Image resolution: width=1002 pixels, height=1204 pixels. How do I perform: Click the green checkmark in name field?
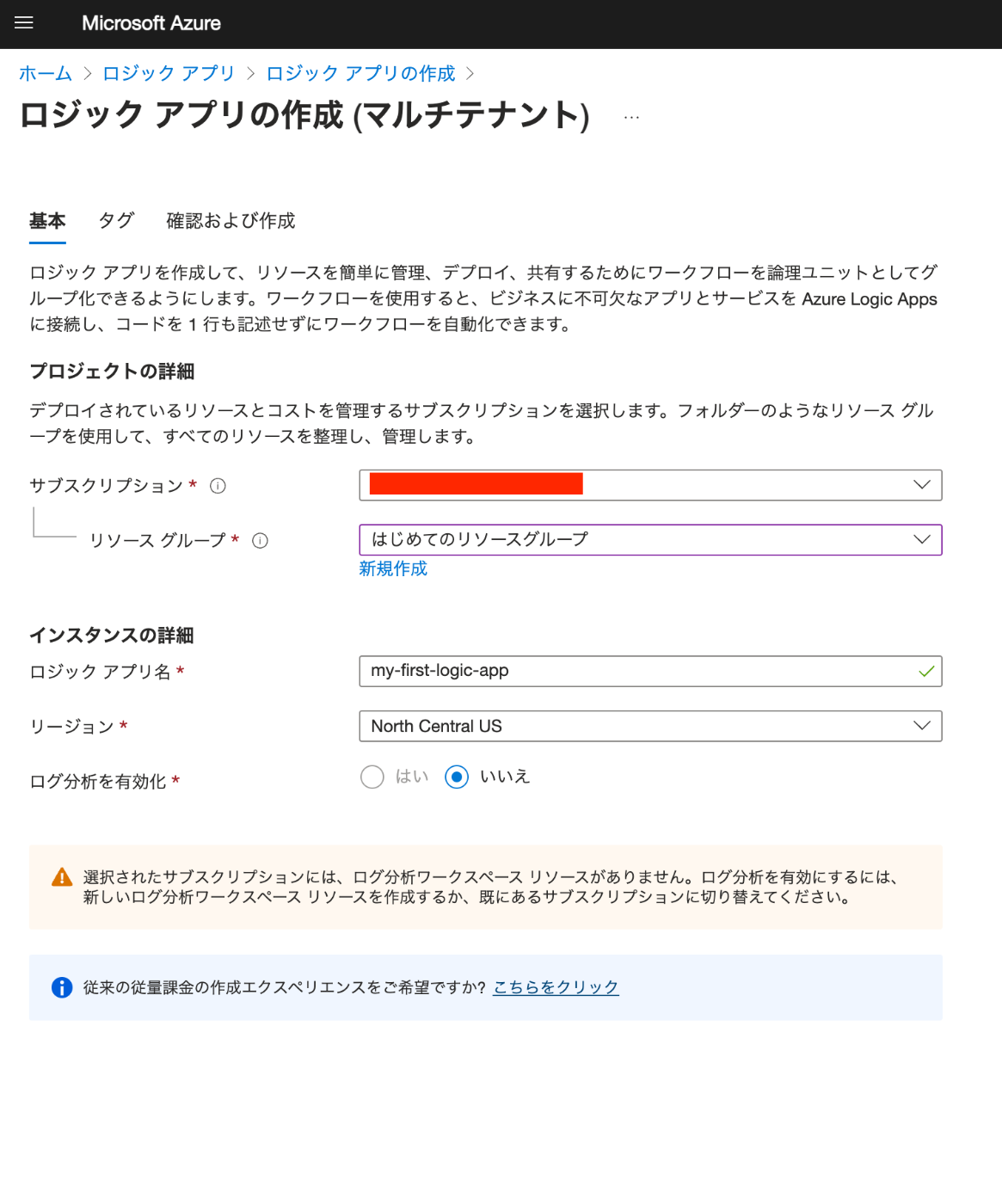tap(925, 672)
